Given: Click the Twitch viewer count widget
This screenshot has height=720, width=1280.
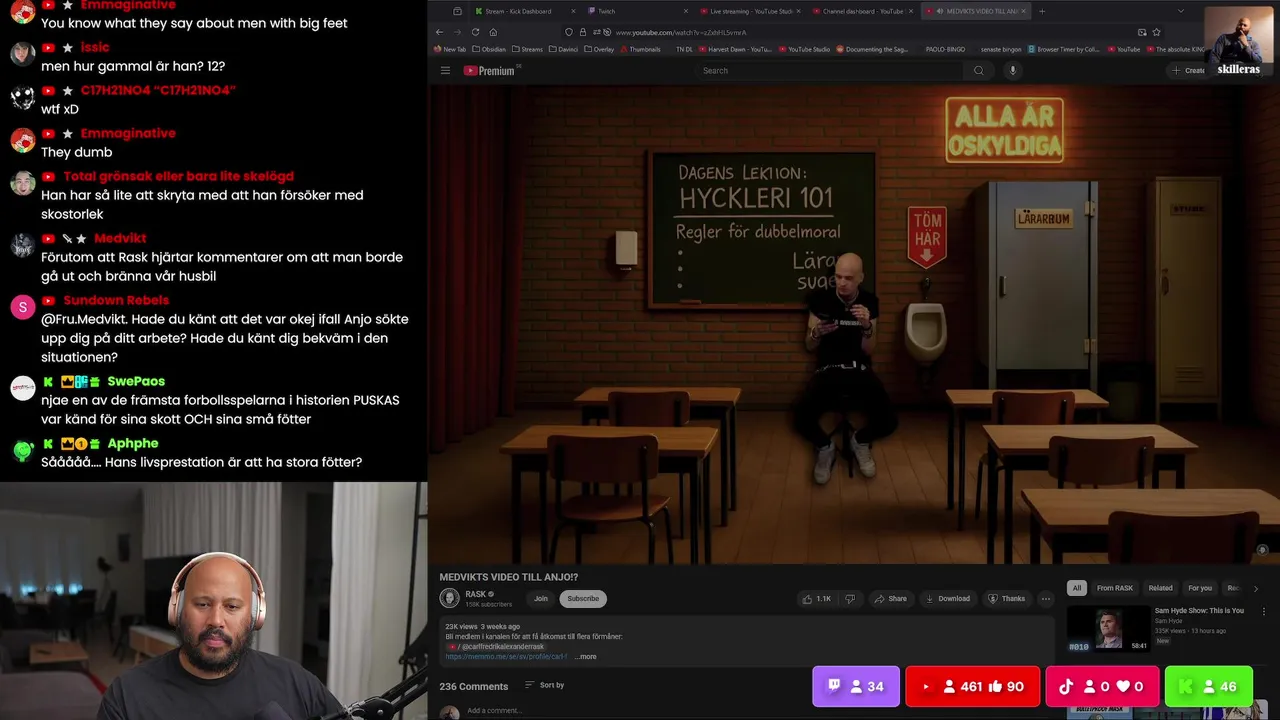Looking at the screenshot, I should [x=856, y=686].
